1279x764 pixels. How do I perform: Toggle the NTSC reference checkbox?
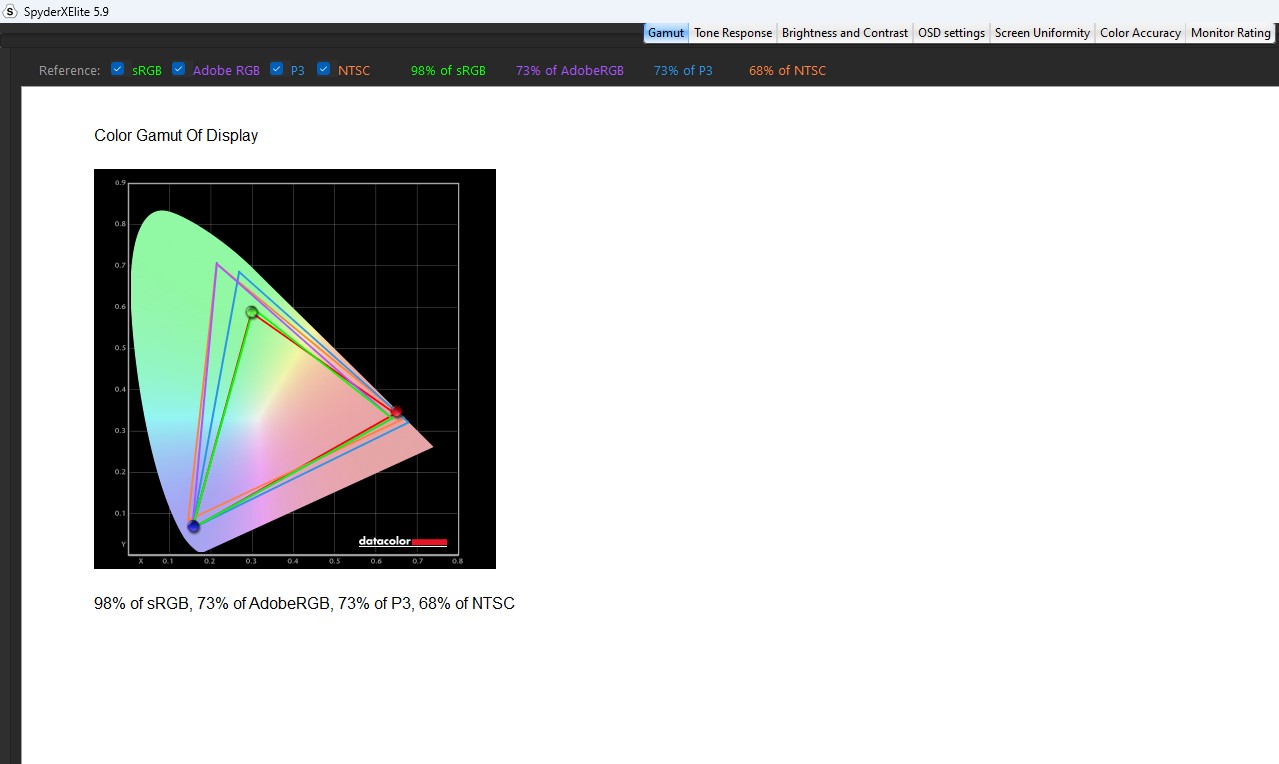click(x=323, y=69)
